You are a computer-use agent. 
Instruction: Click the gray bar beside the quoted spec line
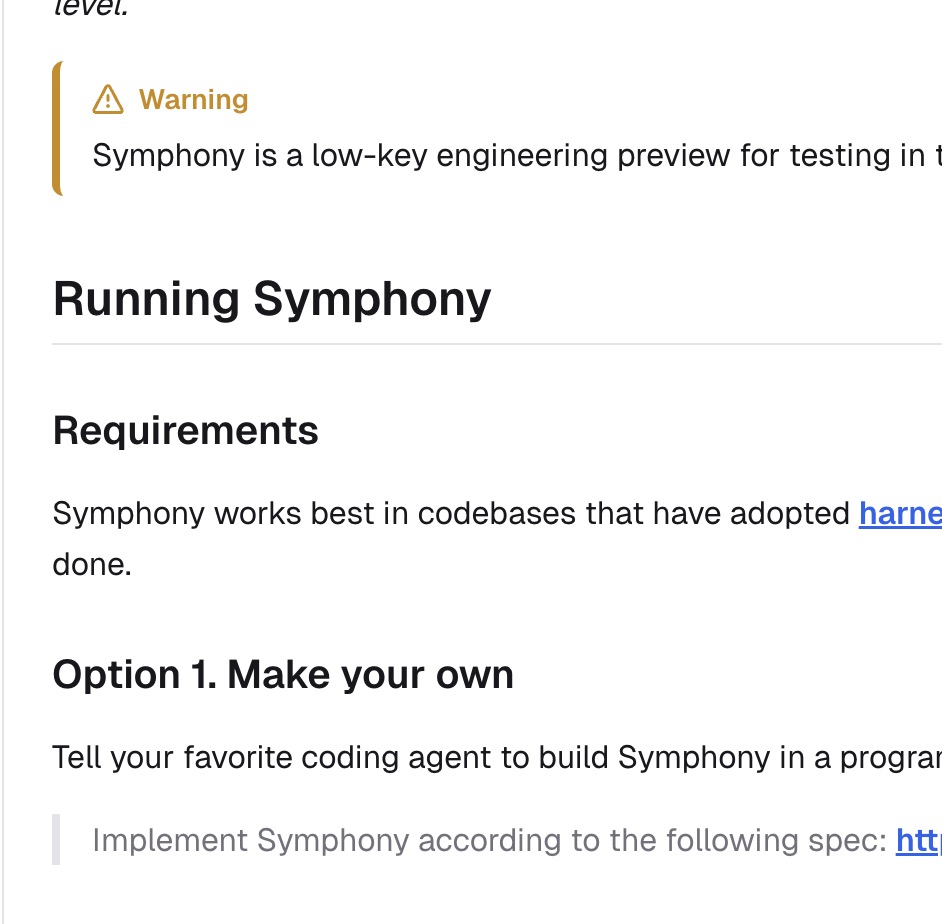[x=56, y=839]
